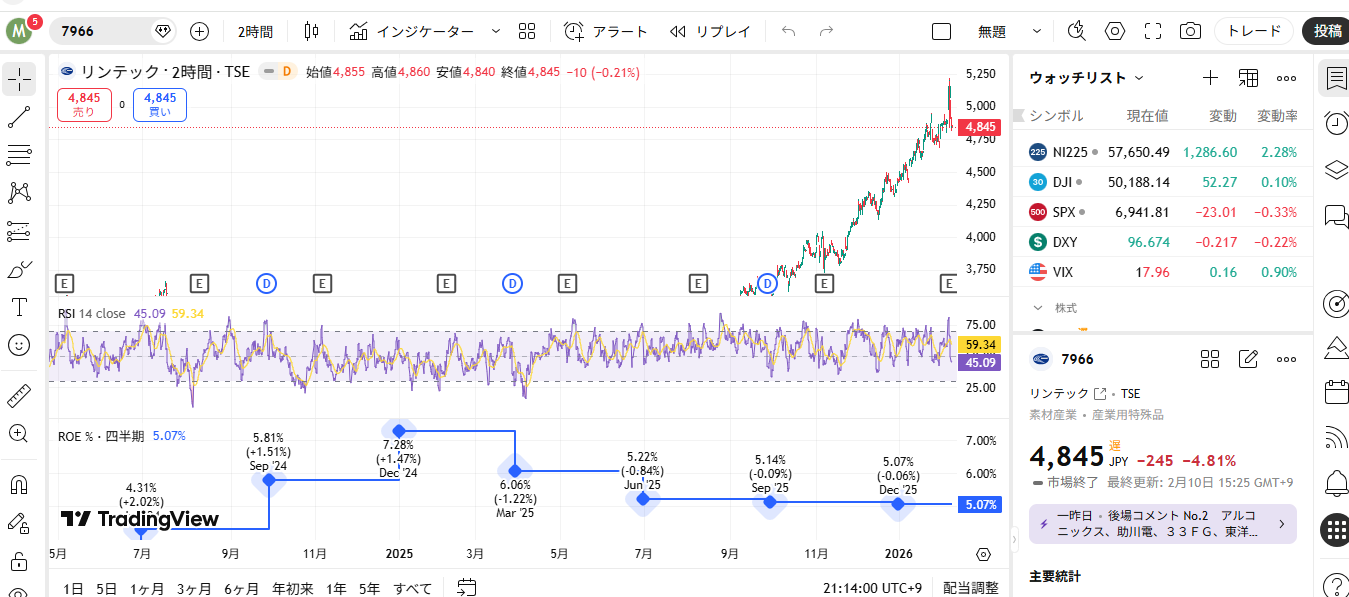Viewport: 1349px width, 597px height.
Task: Open the emoji stickers tool
Action: 19,345
